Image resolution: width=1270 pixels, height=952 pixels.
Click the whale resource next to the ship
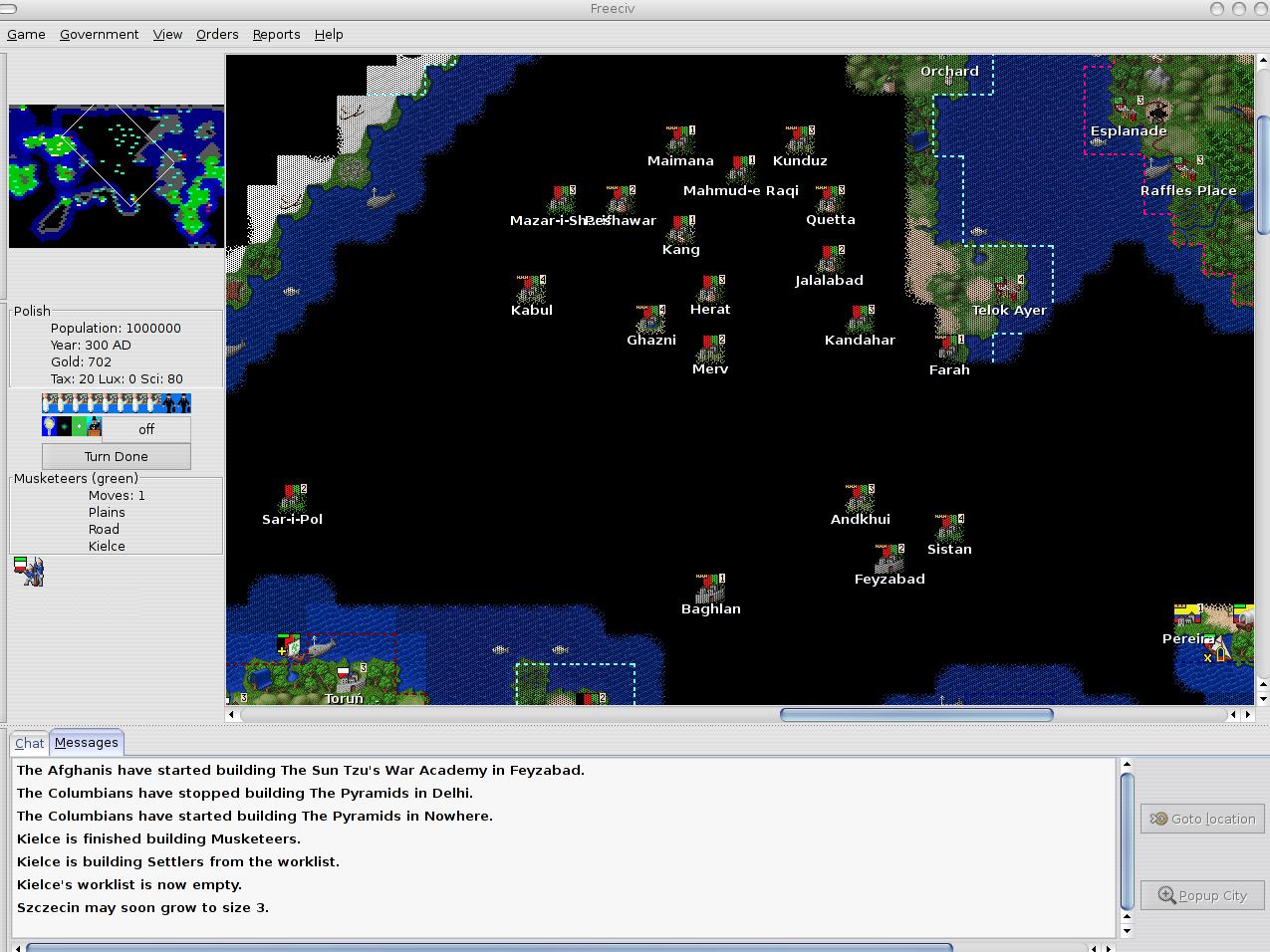tap(321, 648)
